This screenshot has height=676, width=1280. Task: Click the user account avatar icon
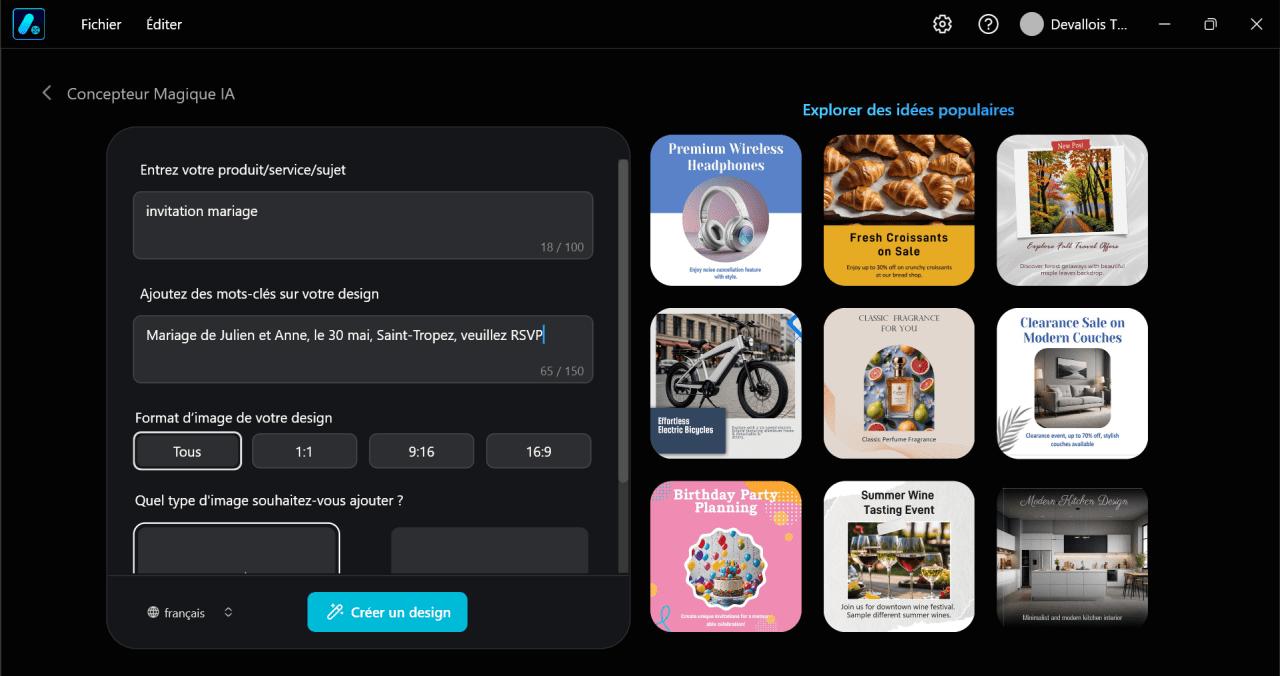tap(1031, 24)
